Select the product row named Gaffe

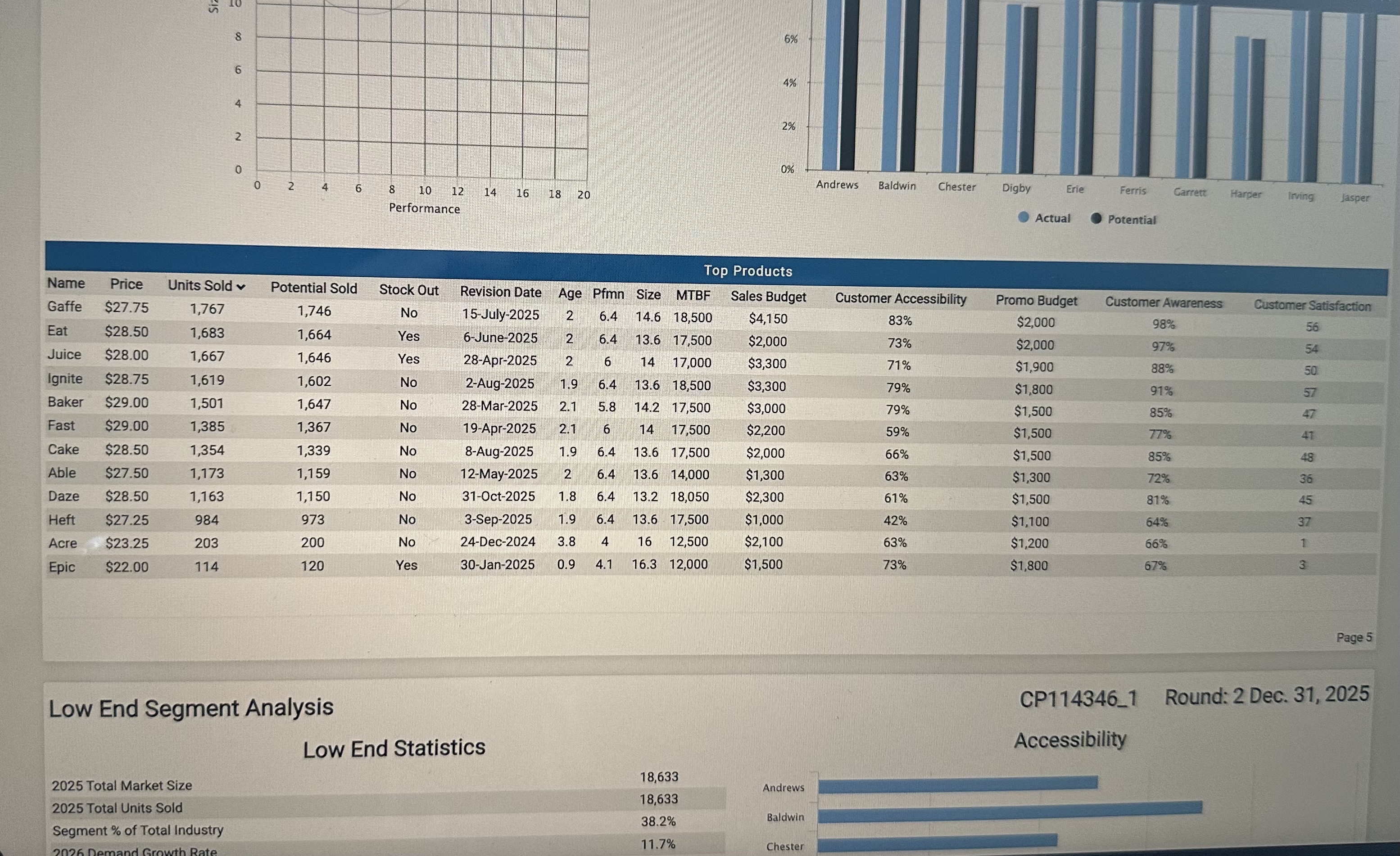pyautogui.click(x=65, y=307)
